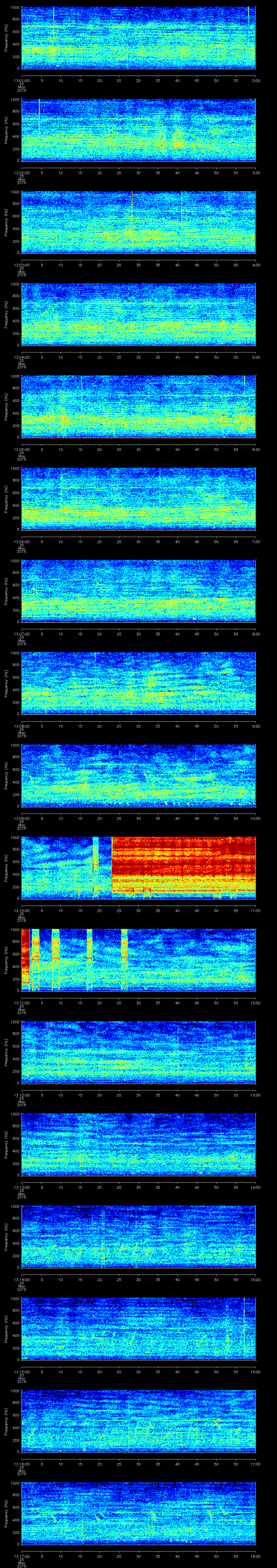Click the "11:00" end time label
Viewport: 277px width, 1568px height.
coord(255,910)
